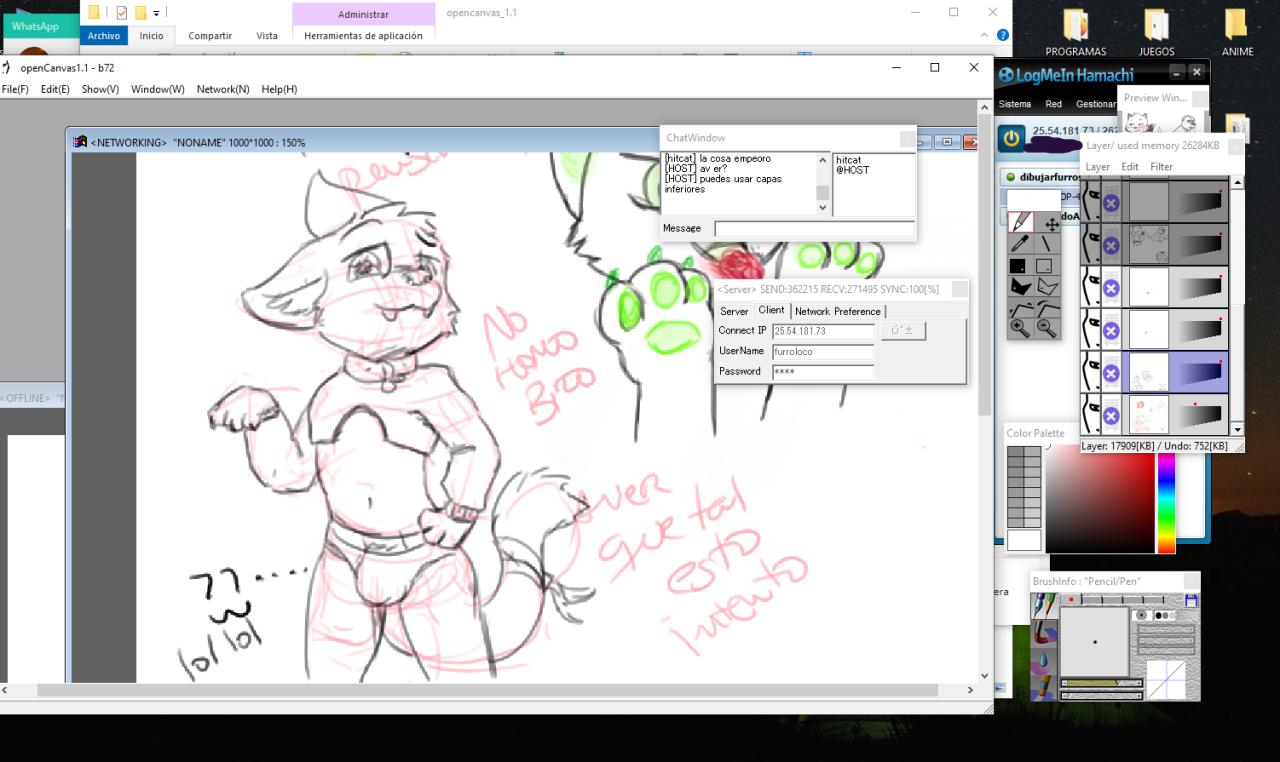Open the File(F) menu in openCanvas
Viewport: 1280px width, 762px height.
(x=15, y=89)
